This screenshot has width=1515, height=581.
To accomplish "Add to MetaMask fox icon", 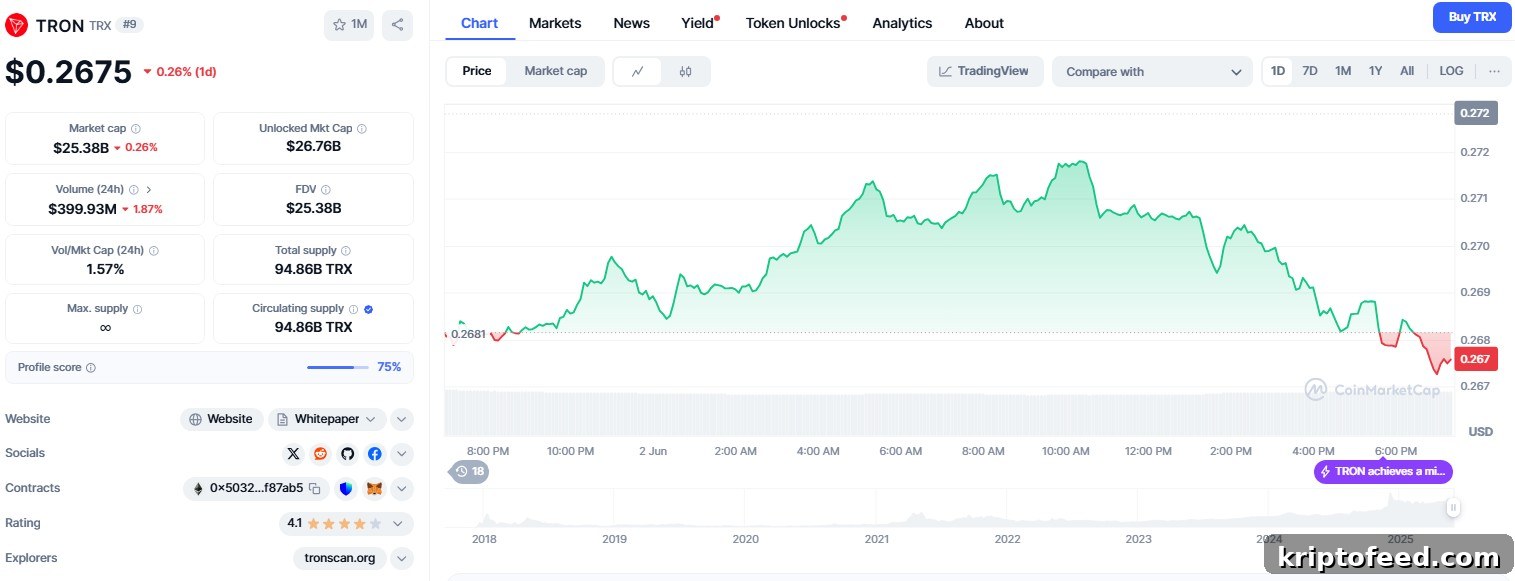I will [374, 489].
